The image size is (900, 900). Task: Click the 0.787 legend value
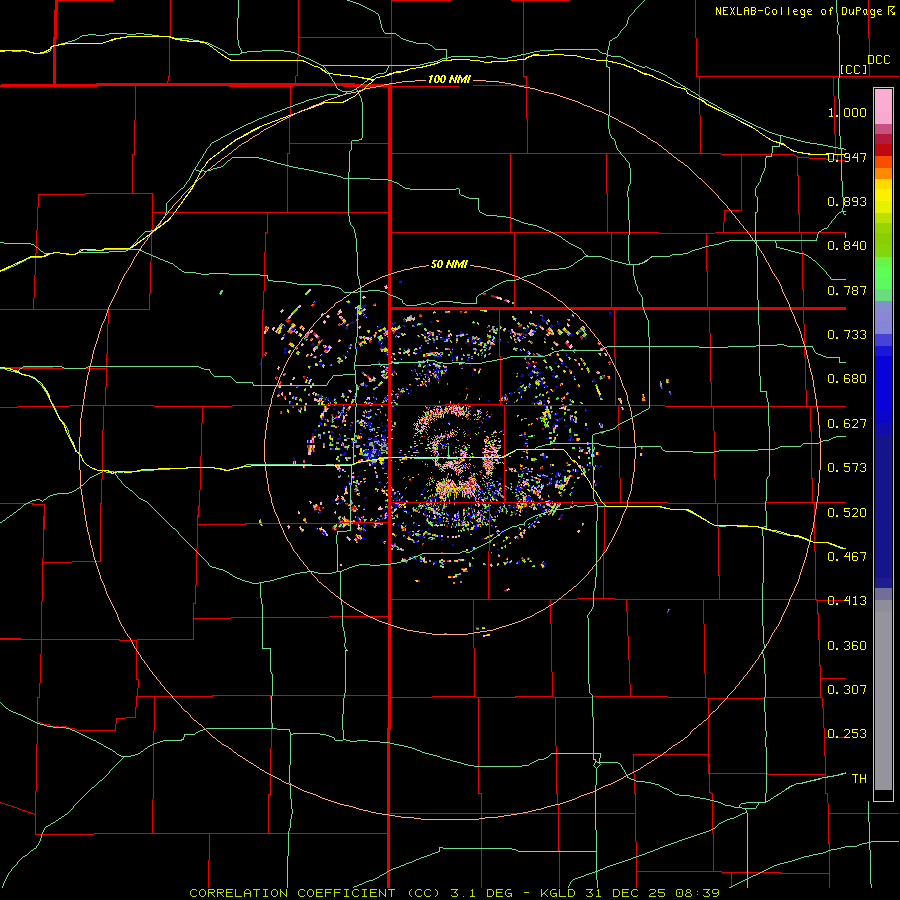847,290
